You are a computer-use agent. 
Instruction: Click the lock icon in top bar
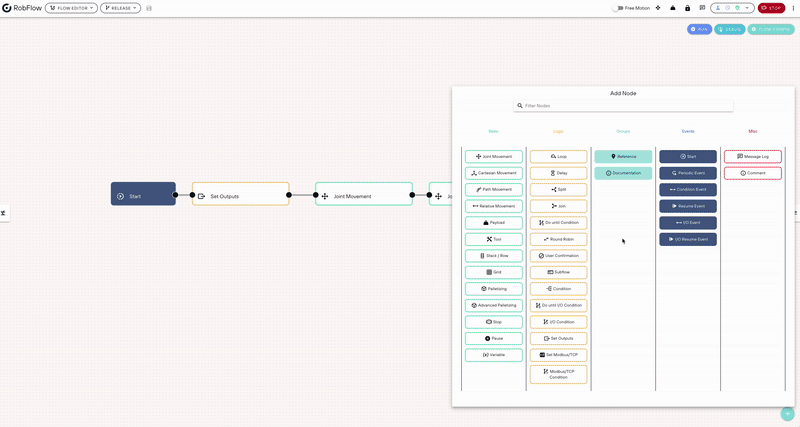pyautogui.click(x=688, y=8)
